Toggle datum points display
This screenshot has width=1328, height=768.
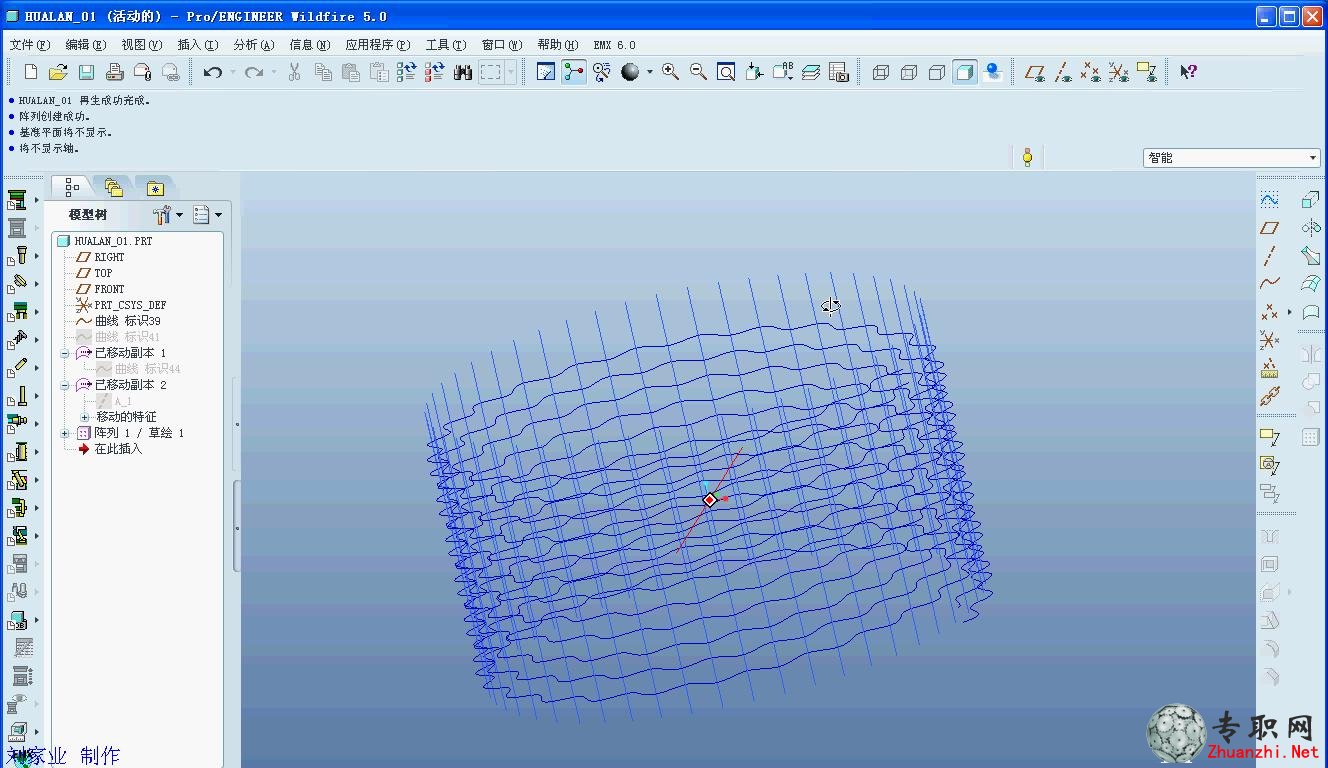[1091, 72]
